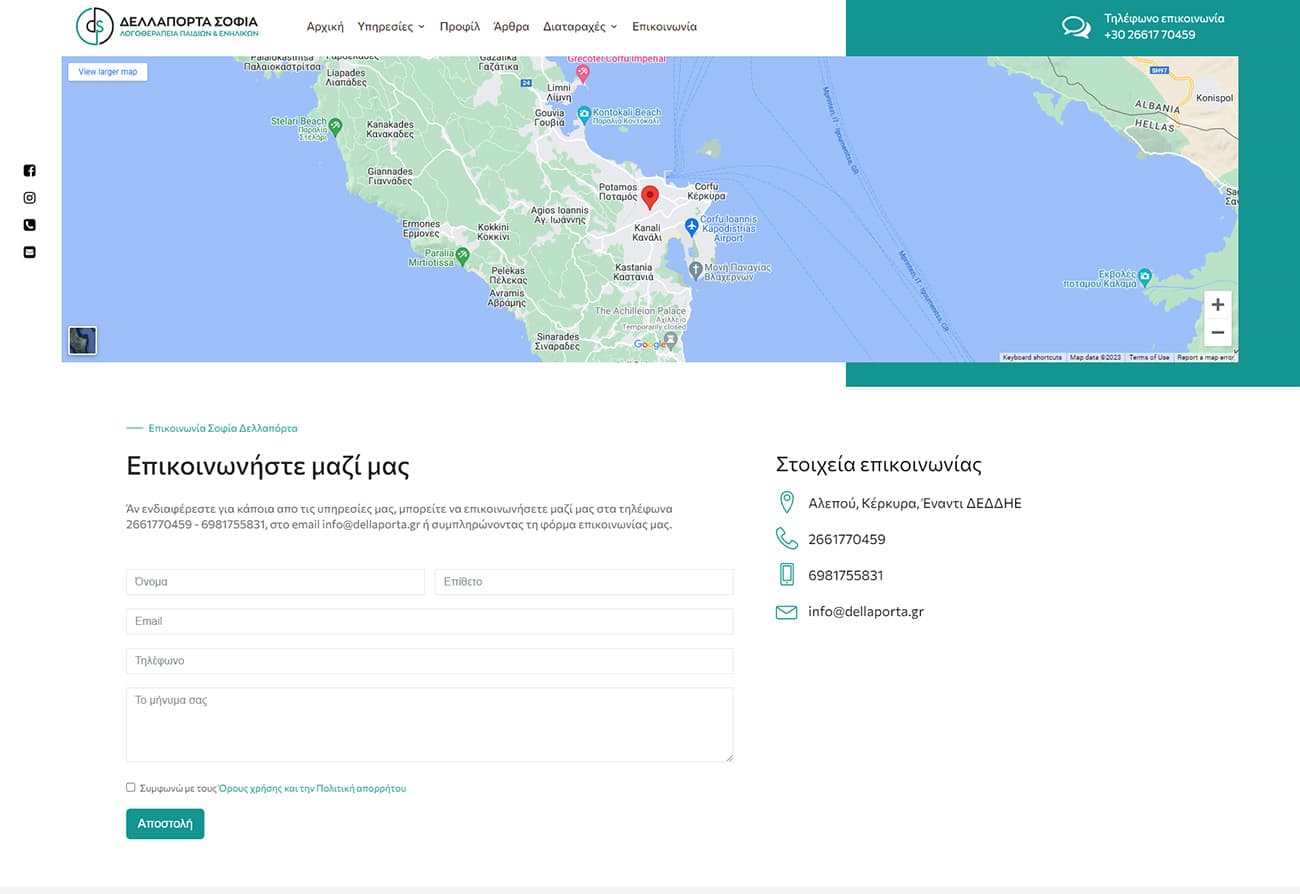Click the Grecotel Corfu Imperial hotel marker
The image size is (1300, 894).
tap(583, 72)
